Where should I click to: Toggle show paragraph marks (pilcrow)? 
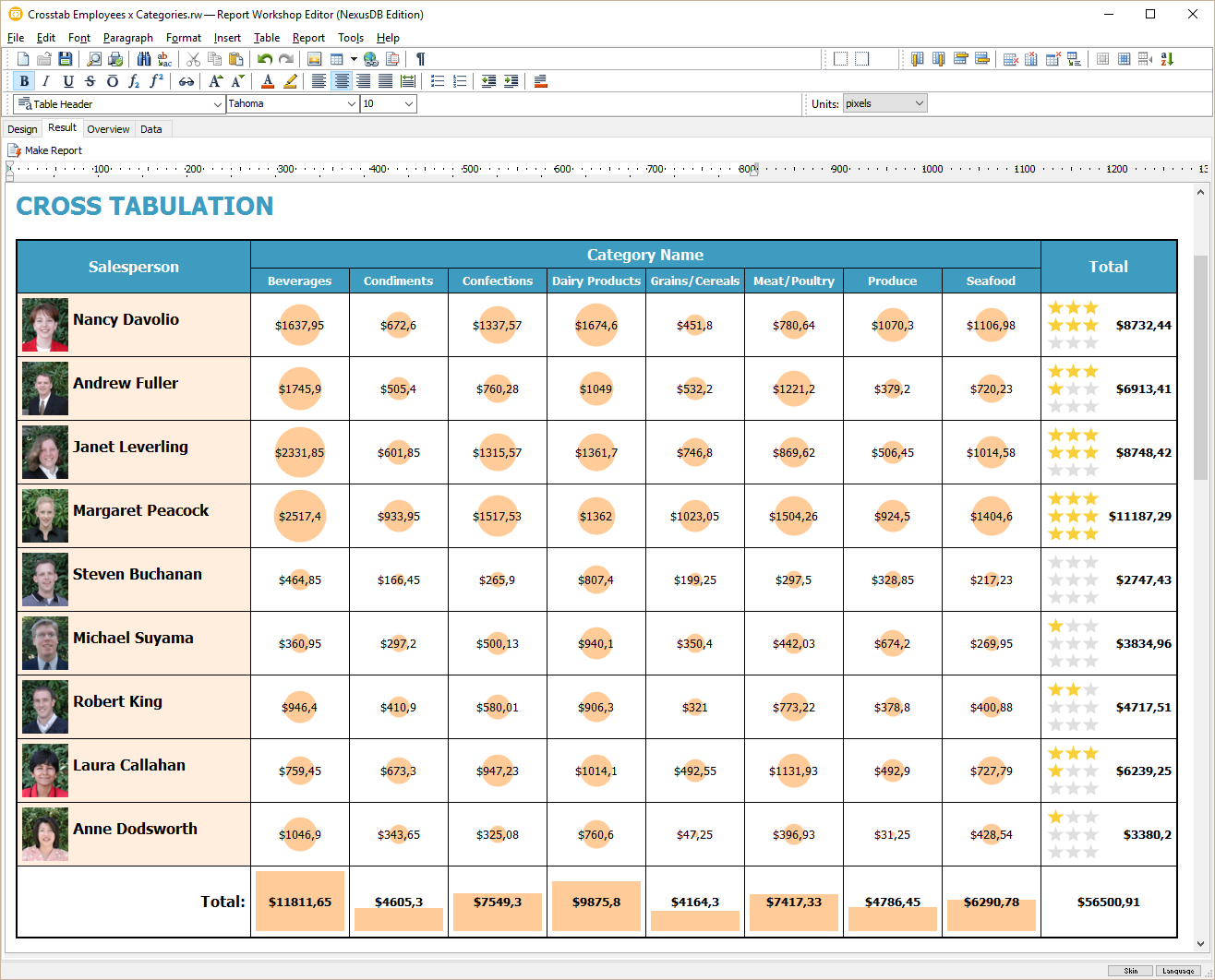pos(420,59)
